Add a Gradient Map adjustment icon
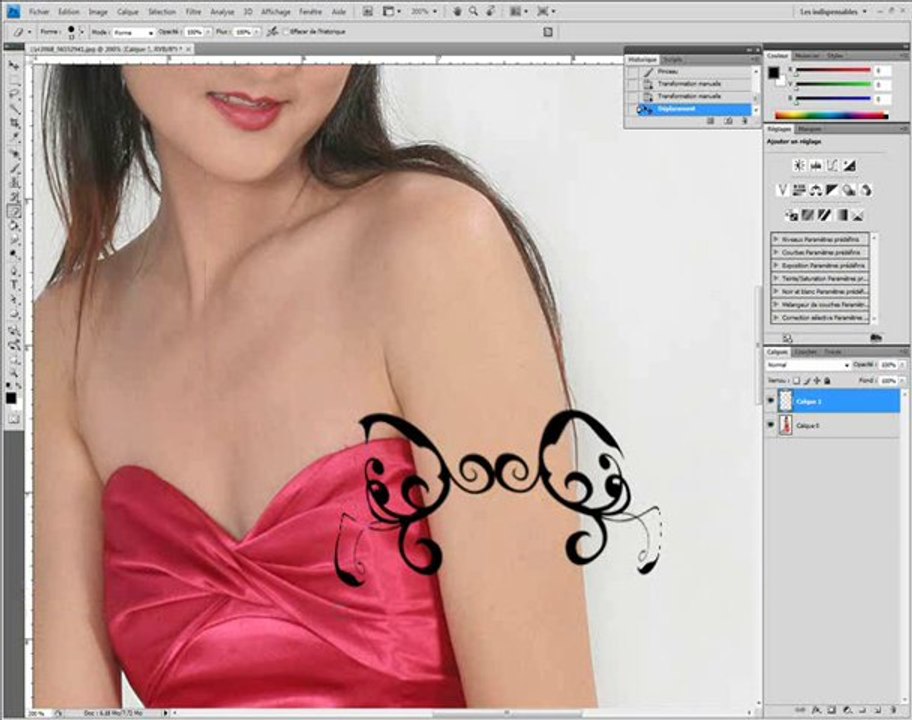 click(841, 215)
